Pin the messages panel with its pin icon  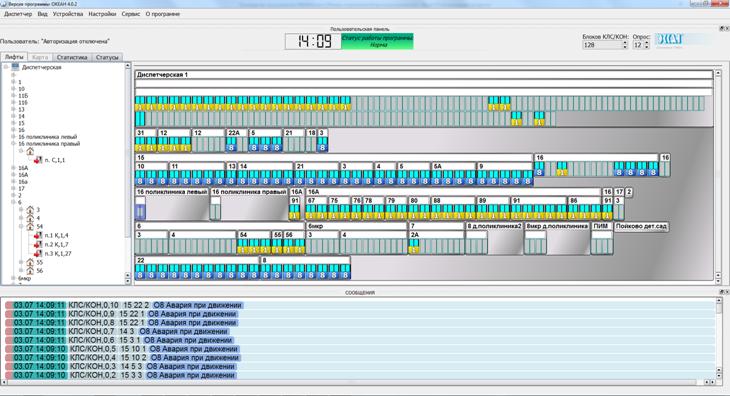(x=721, y=292)
